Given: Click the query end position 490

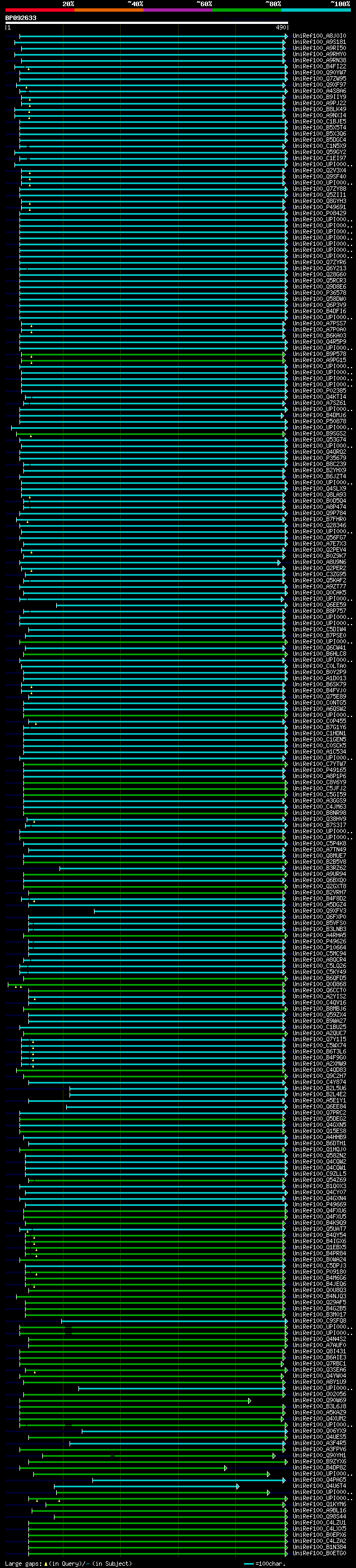Looking at the screenshot, I should pyautogui.click(x=280, y=27).
